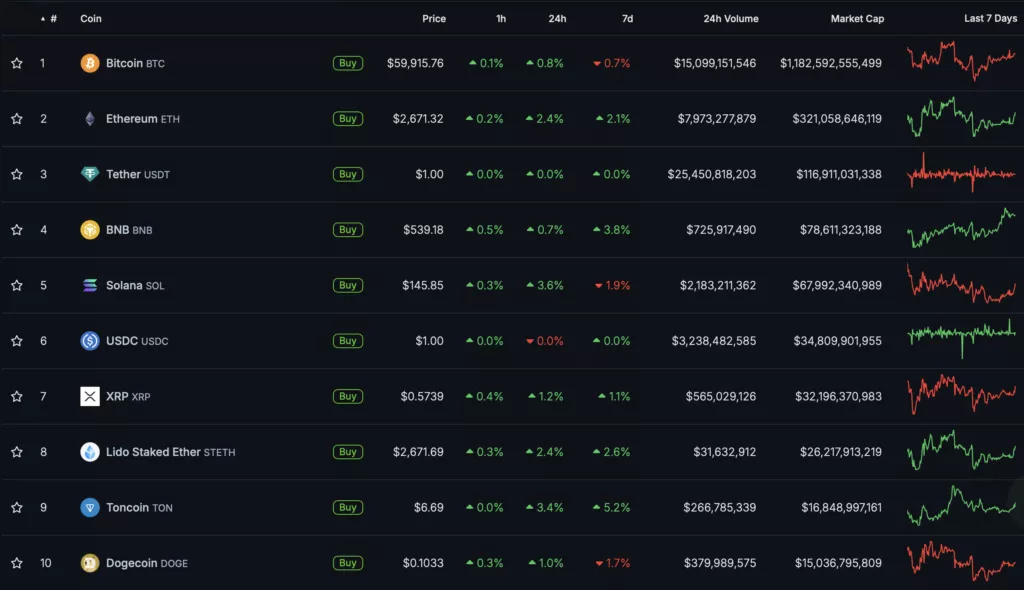Screen dimensions: 1024x590
Task: Open BNB's last 7 days sparkline chart
Action: (x=960, y=229)
